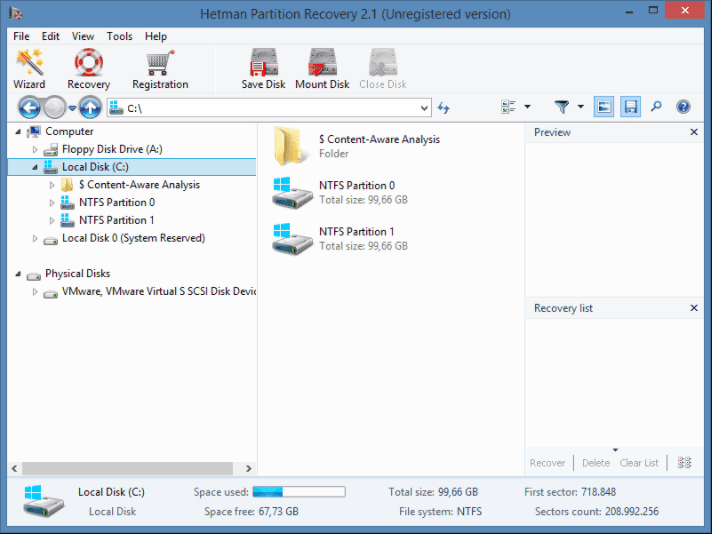Expand Local Disk 0 (System Reserved)
Viewport: 712px width, 534px height.
click(x=35, y=238)
